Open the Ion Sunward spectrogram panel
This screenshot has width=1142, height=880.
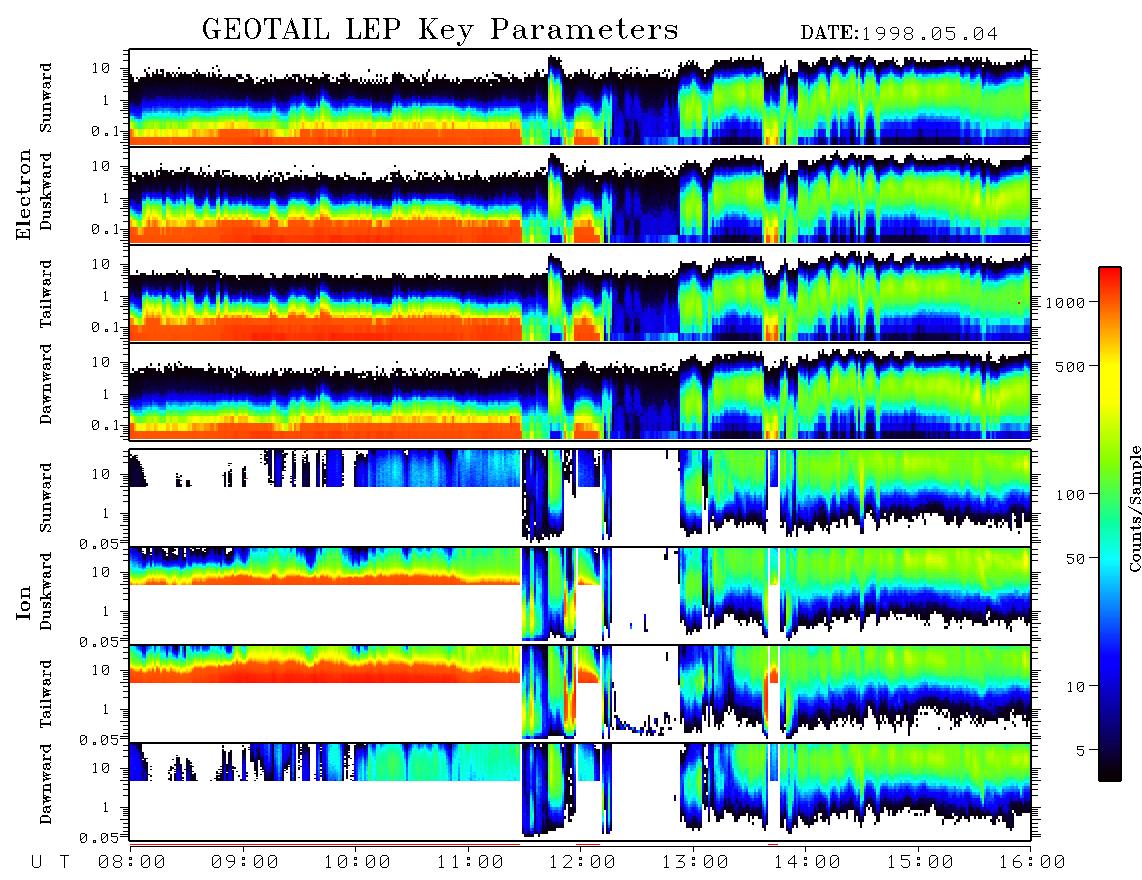[x=580, y=498]
